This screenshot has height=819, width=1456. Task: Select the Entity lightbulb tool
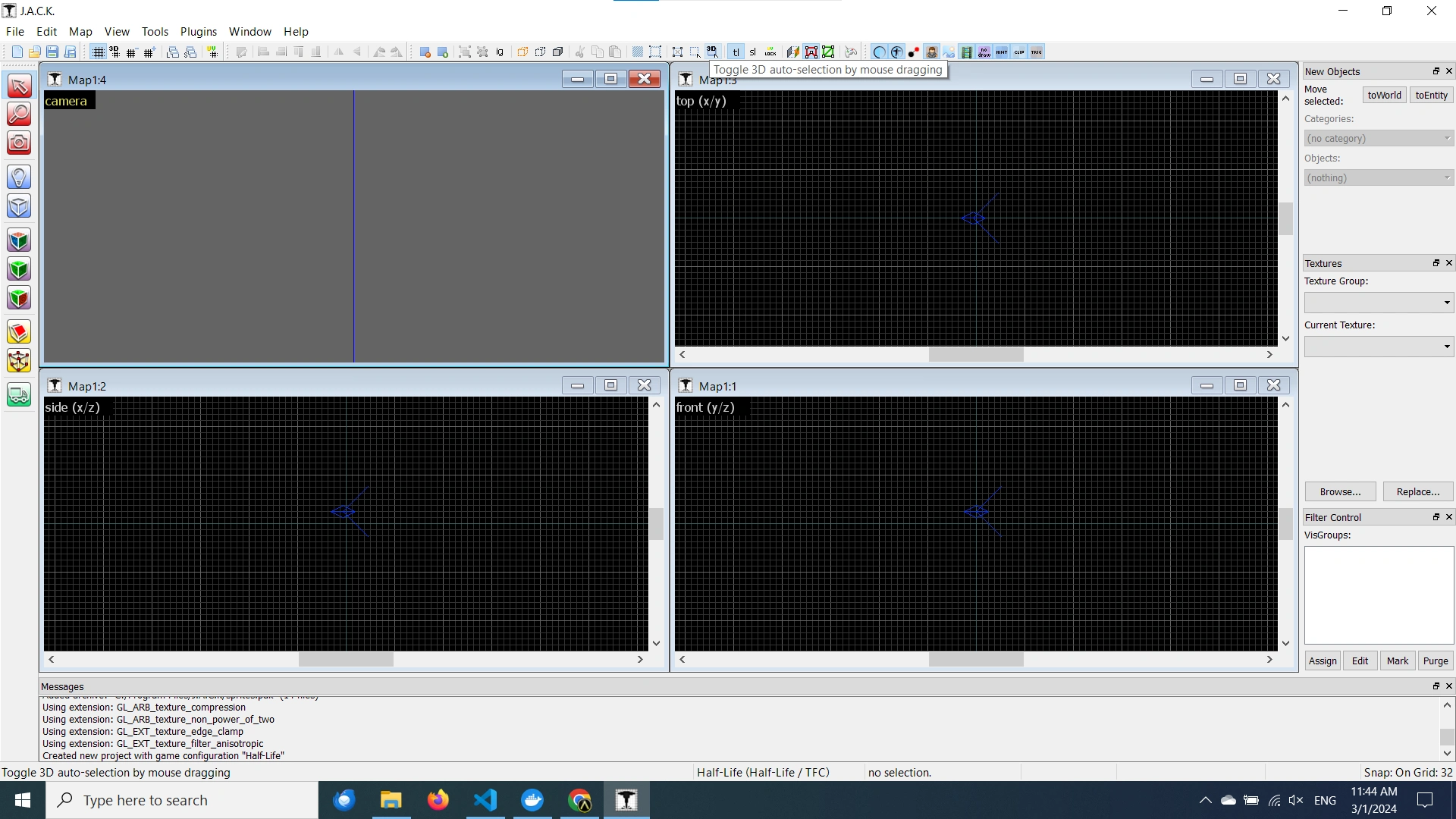click(19, 177)
